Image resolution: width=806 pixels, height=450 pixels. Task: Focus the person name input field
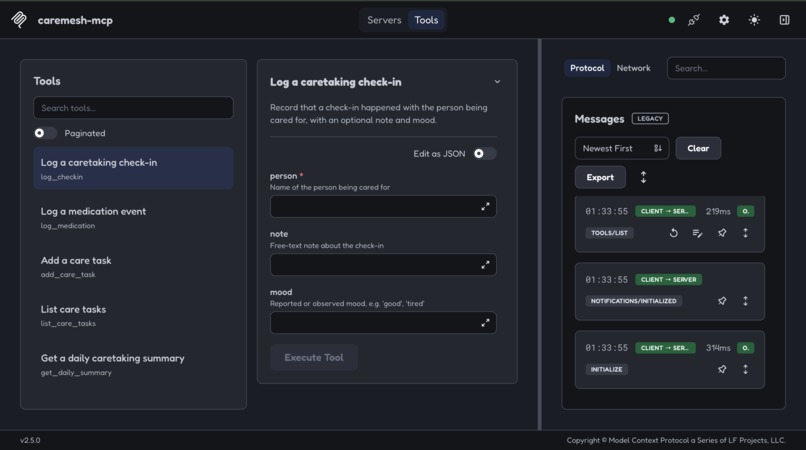pos(383,206)
